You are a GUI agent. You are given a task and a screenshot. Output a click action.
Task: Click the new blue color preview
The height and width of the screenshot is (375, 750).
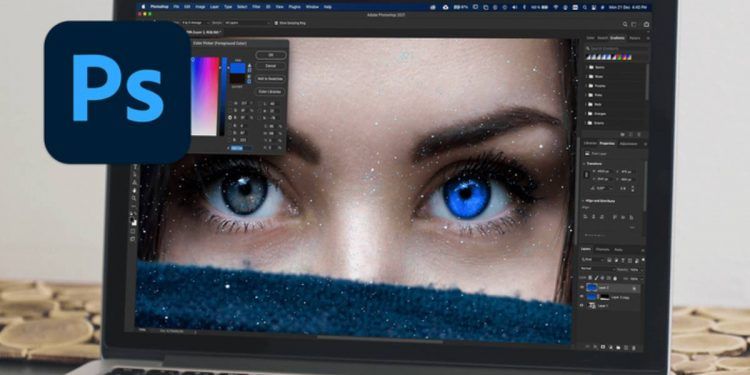point(238,68)
